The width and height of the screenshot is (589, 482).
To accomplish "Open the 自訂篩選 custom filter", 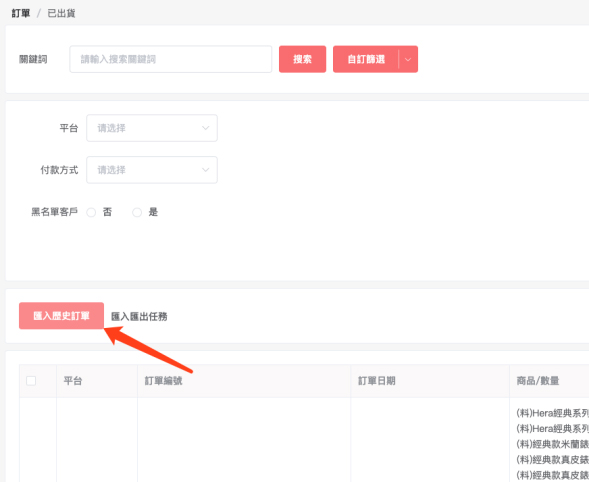I will [x=365, y=59].
